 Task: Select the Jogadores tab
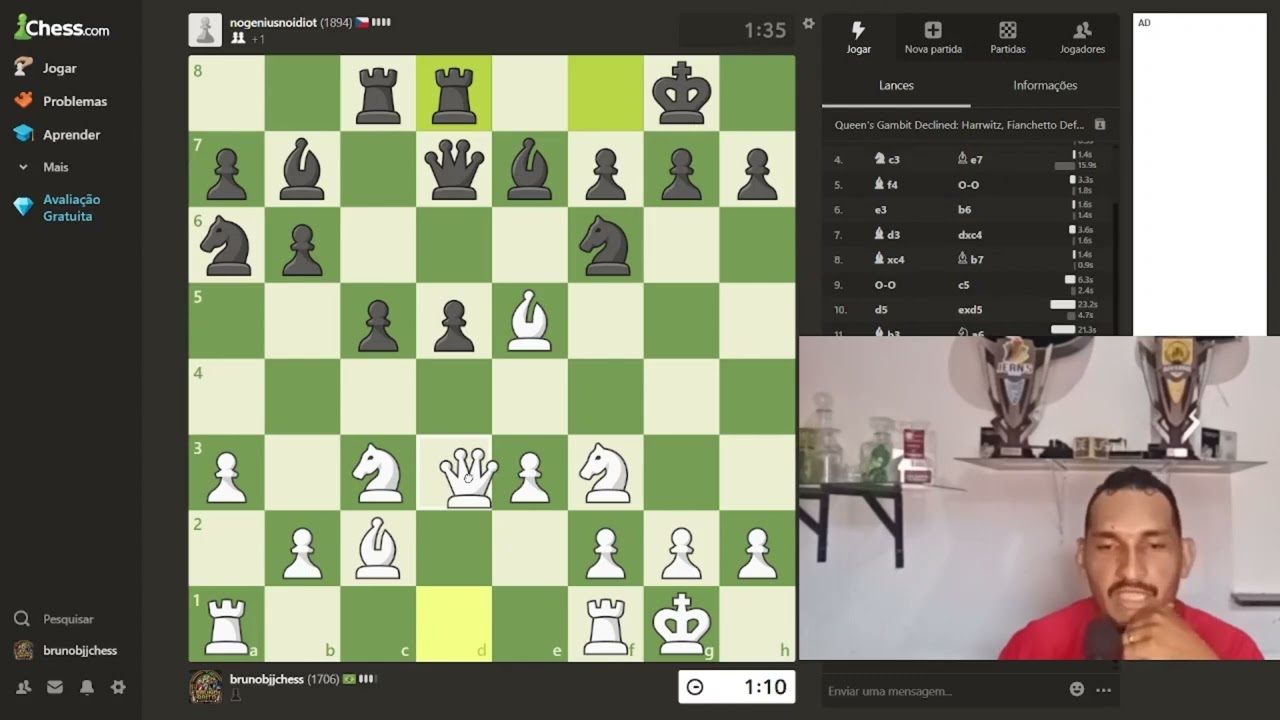point(1082,38)
